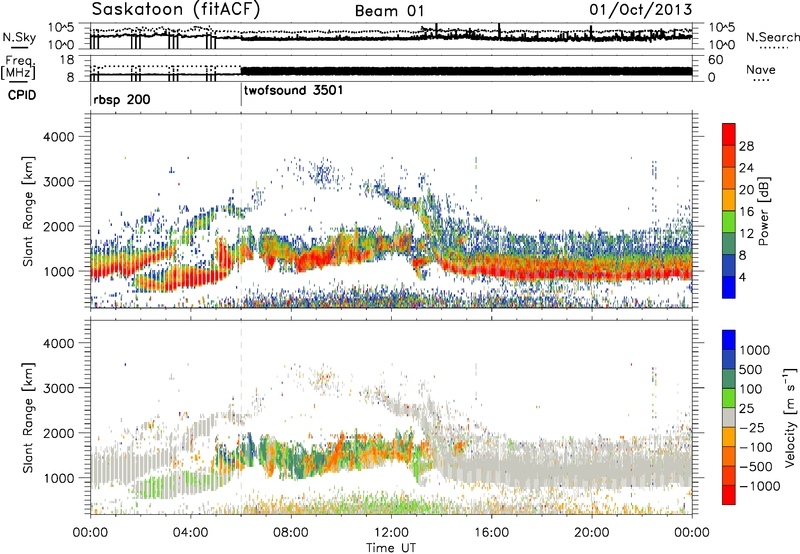Click the left '10^5' noise axis tick
Screen dimensions: 800x554
(x=62, y=27)
